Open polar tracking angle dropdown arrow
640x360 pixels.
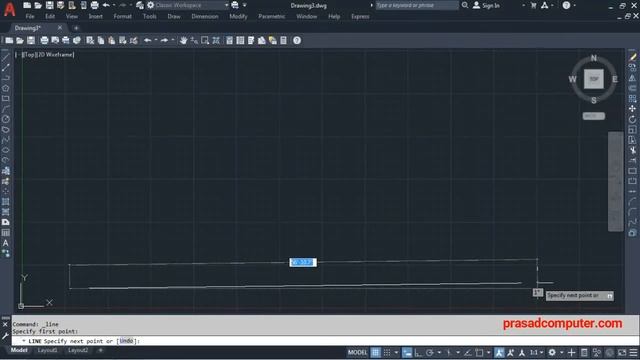(439, 353)
